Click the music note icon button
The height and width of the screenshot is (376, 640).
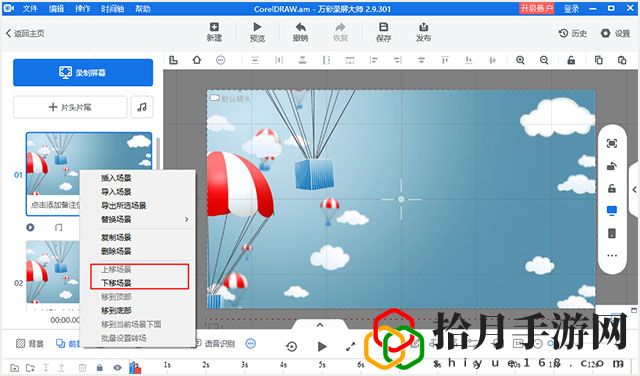(x=142, y=107)
